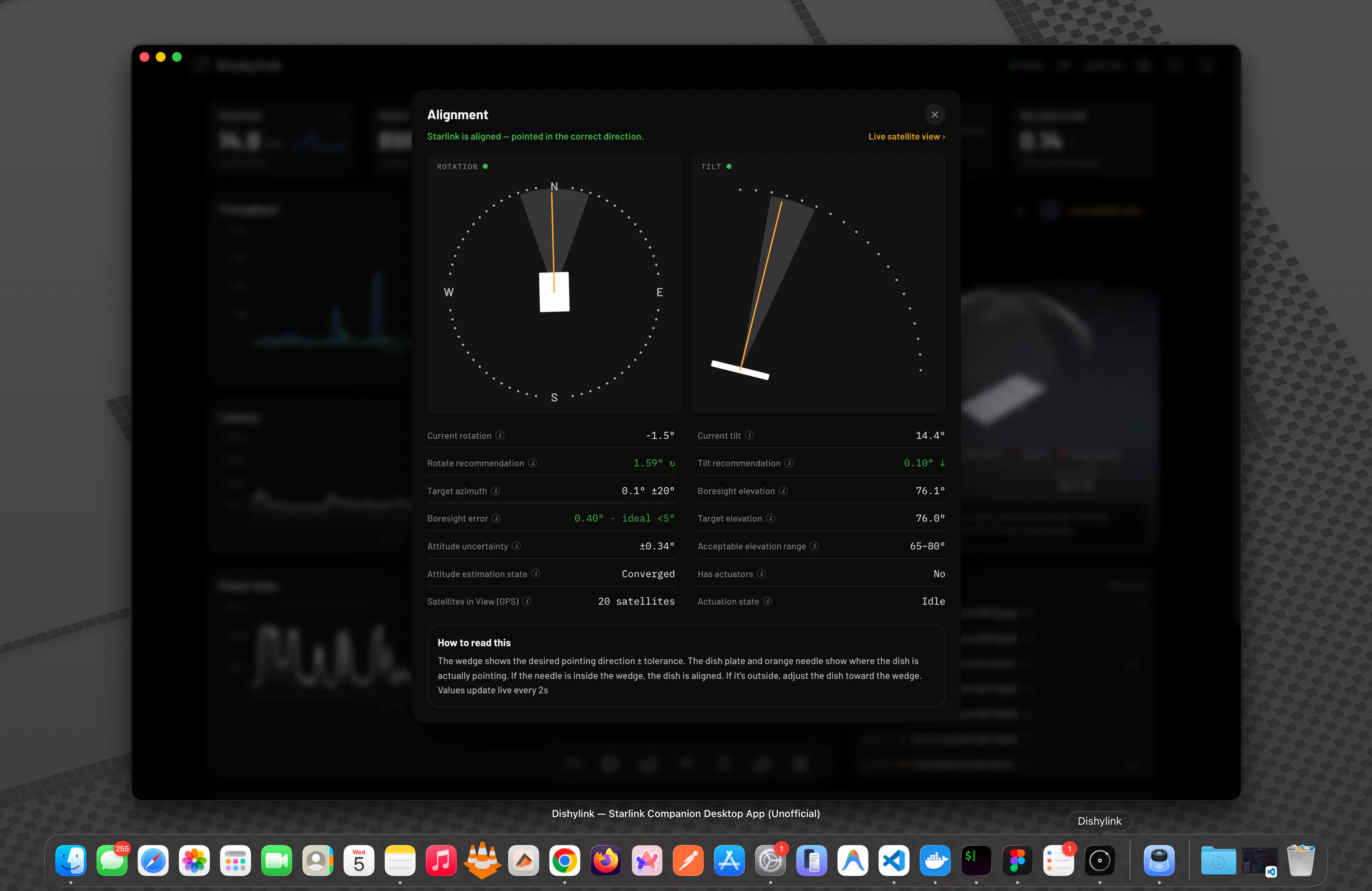
Task: Select the boresight error value 0.40° · ideal <5°
Action: (x=624, y=519)
